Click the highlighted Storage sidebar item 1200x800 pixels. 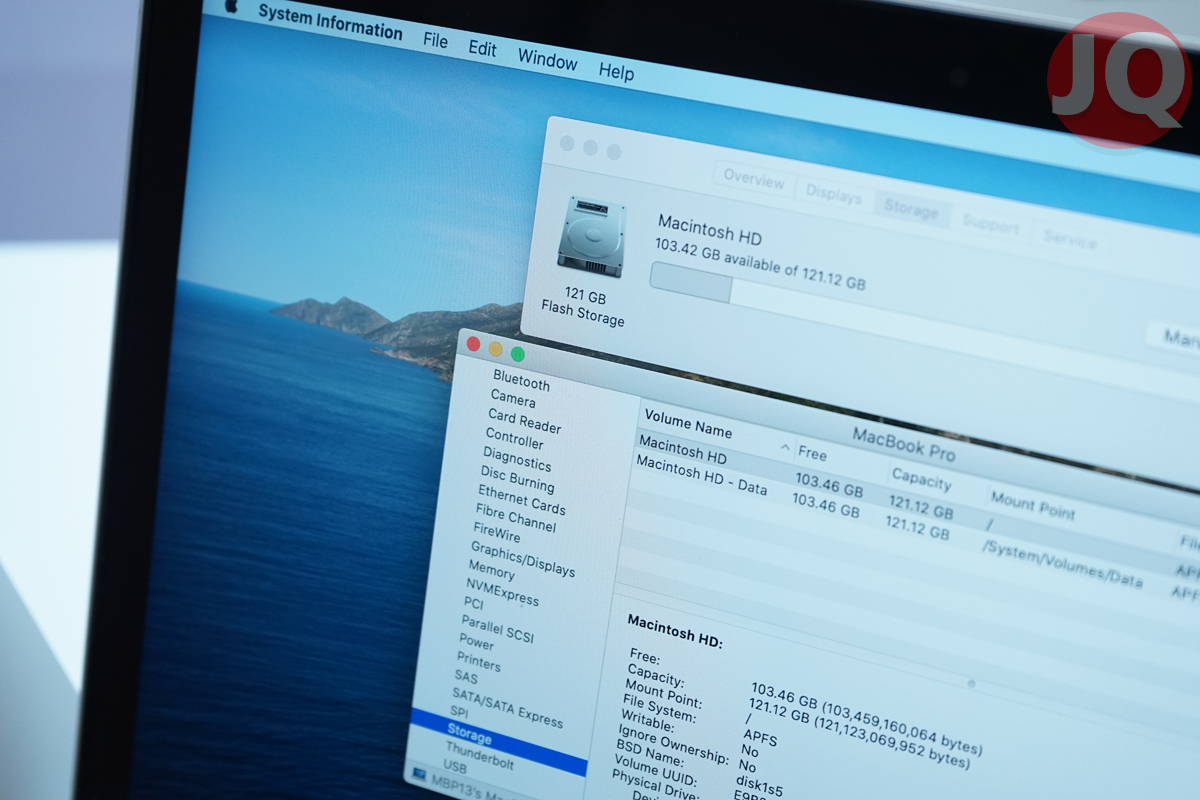coord(500,744)
